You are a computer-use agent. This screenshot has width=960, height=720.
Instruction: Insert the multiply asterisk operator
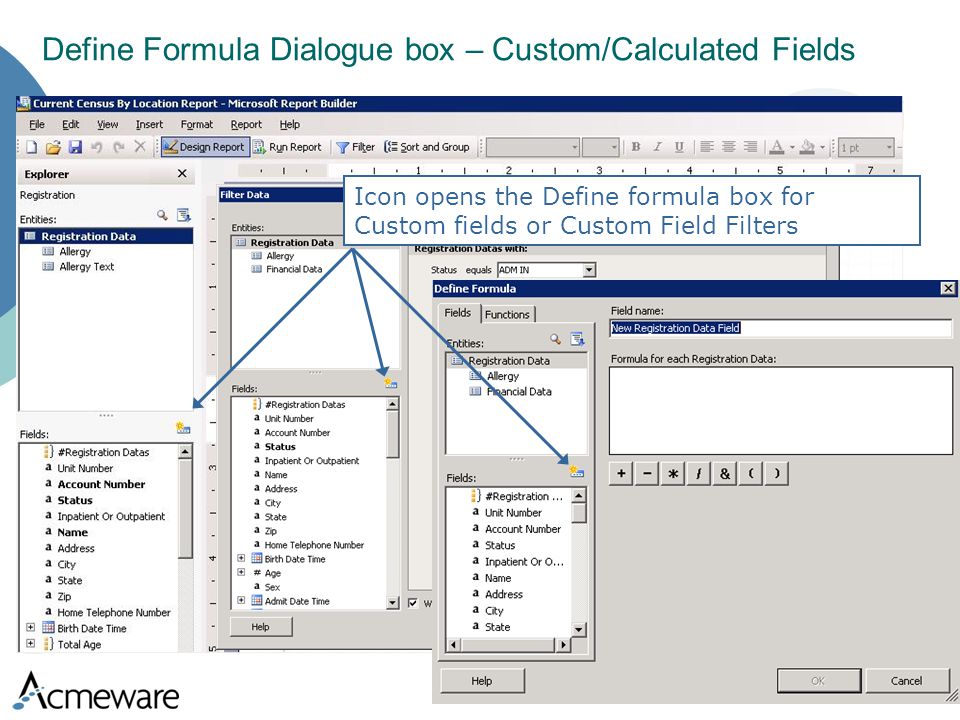point(673,473)
